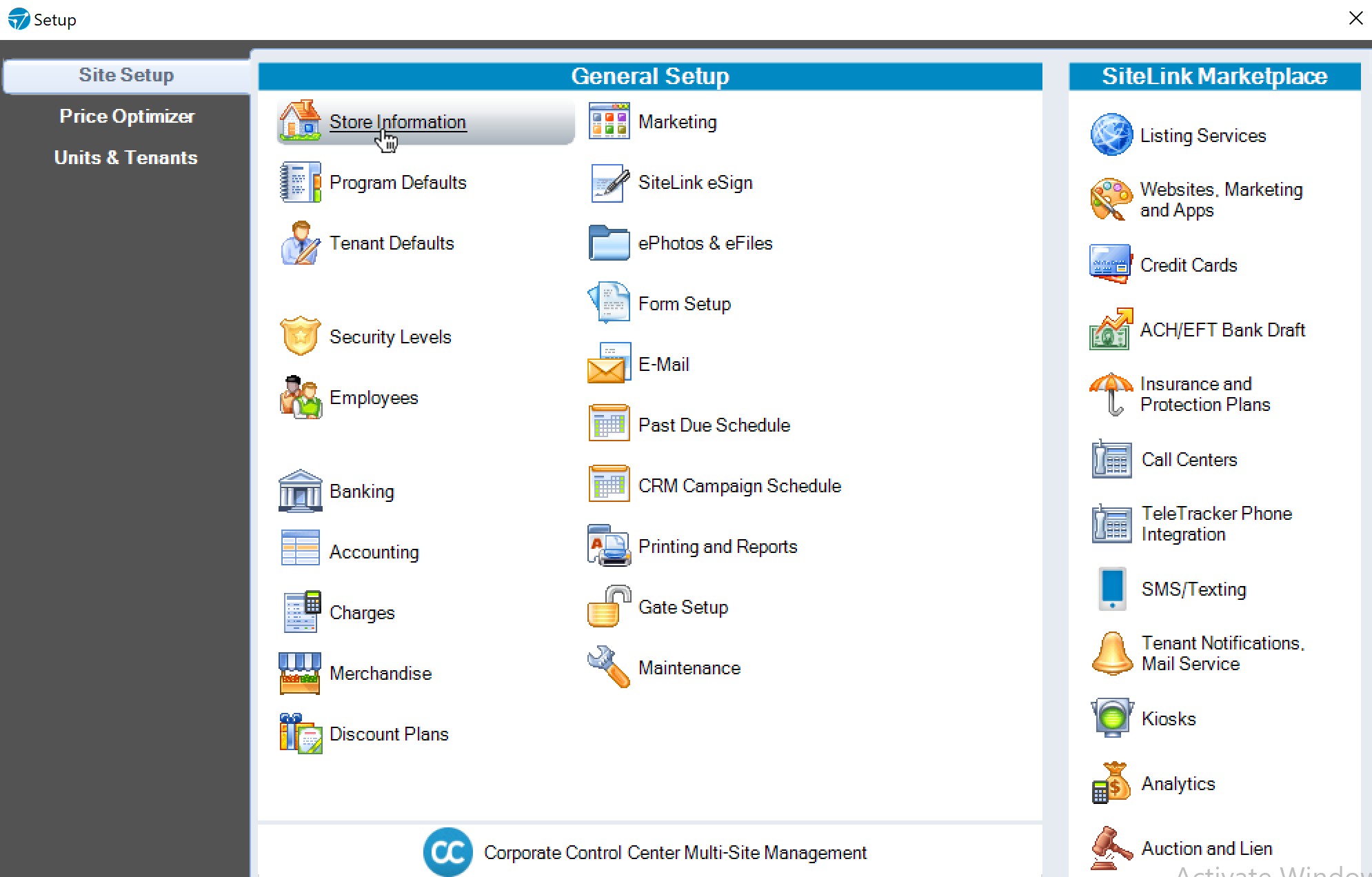This screenshot has height=877, width=1372.
Task: Open the Analytics money bag icon
Action: click(x=1111, y=783)
